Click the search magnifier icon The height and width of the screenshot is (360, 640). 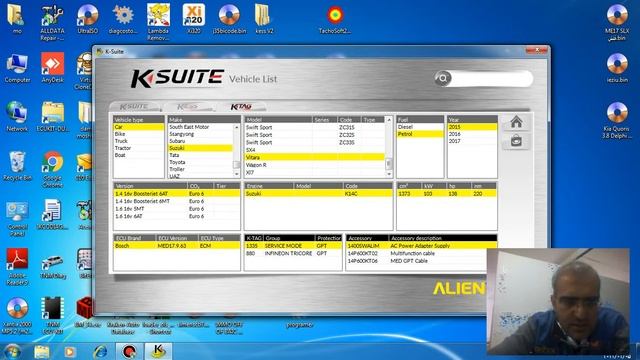point(443,78)
